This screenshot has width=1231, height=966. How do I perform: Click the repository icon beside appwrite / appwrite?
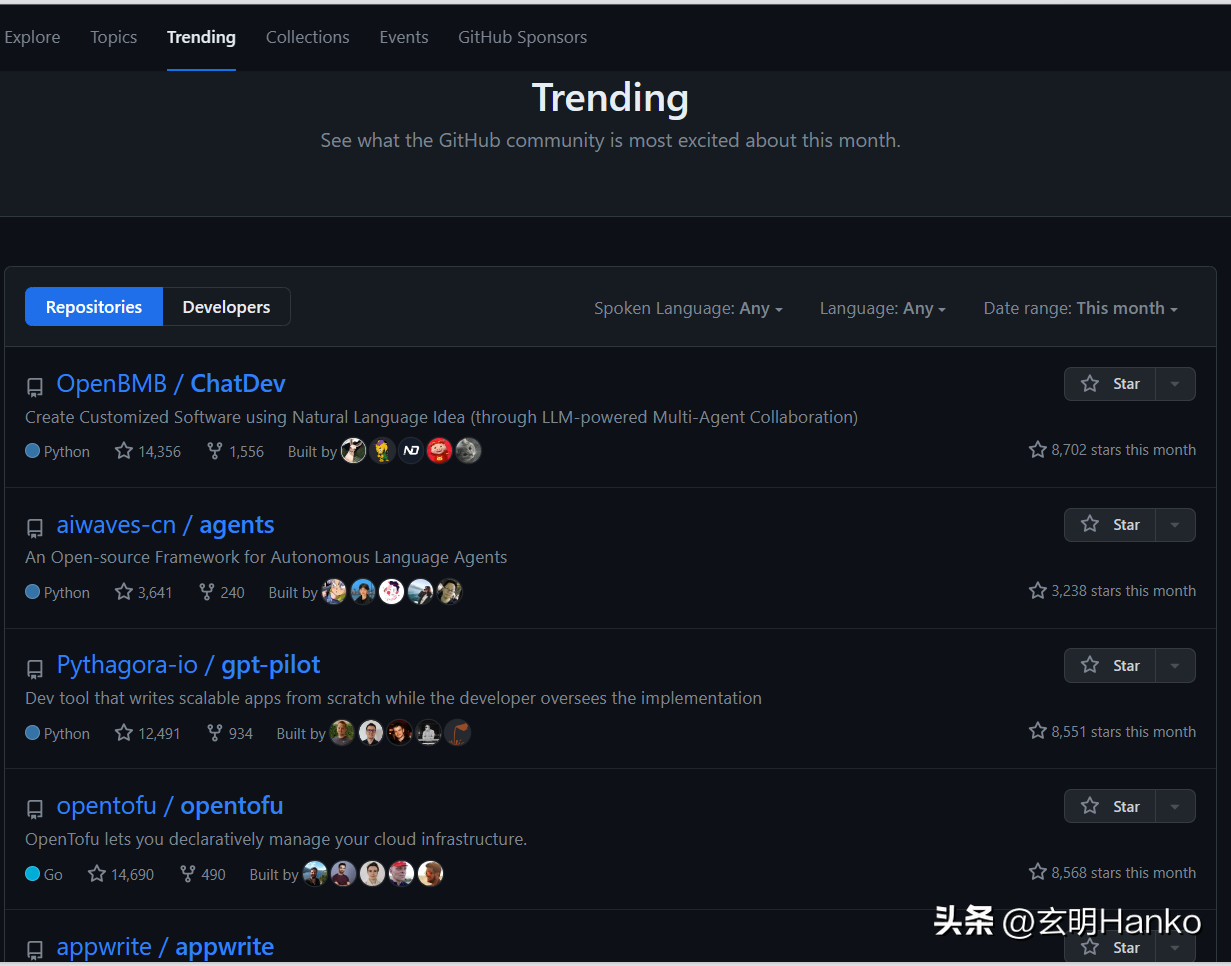35,950
